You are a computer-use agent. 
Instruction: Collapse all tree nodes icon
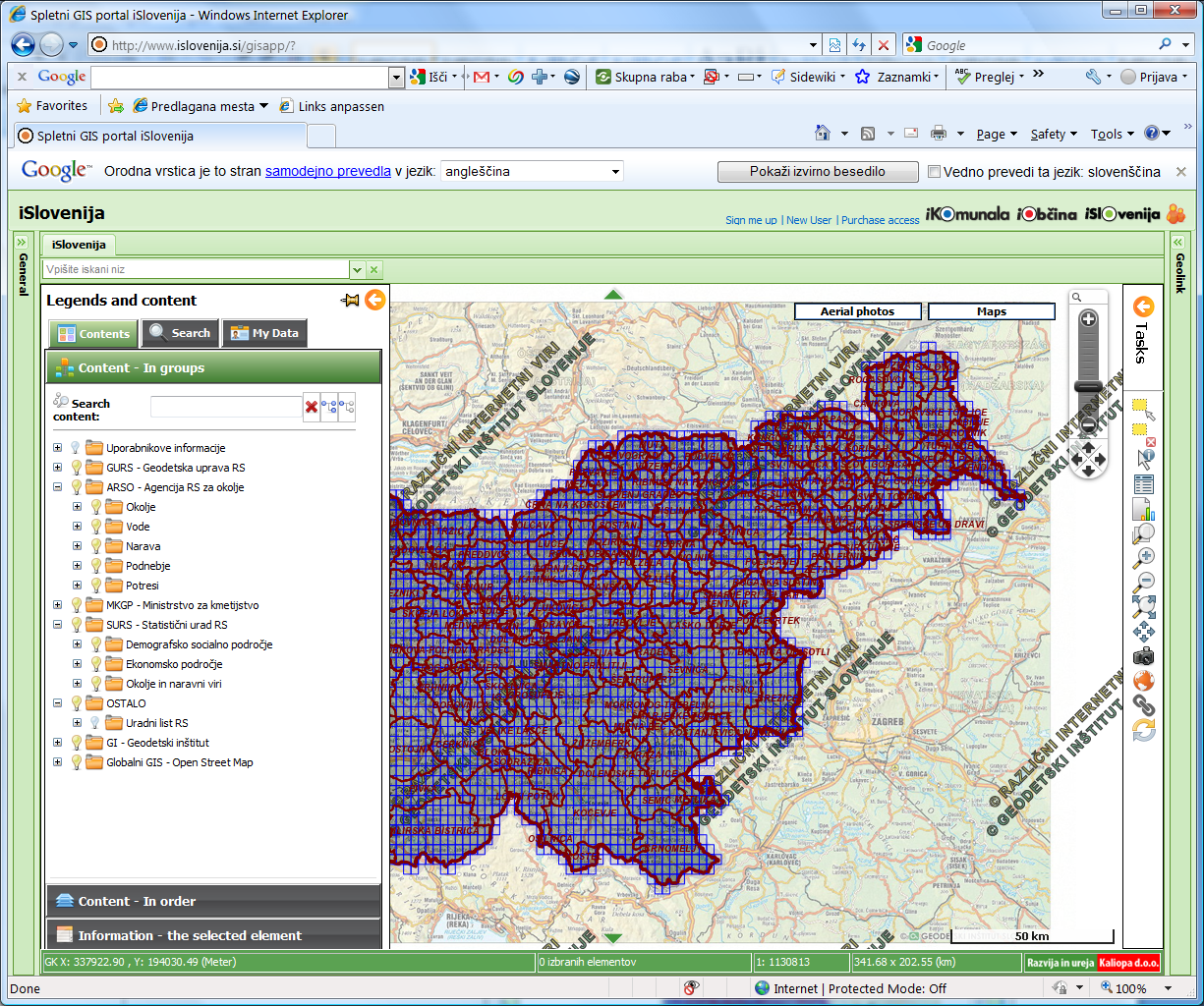point(346,407)
